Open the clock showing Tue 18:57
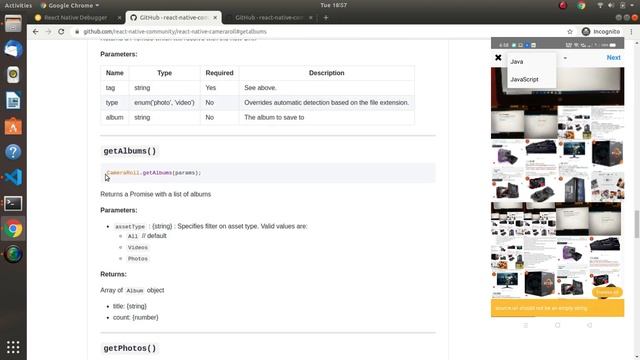Screen dimensions: 640x360 tap(333, 5)
